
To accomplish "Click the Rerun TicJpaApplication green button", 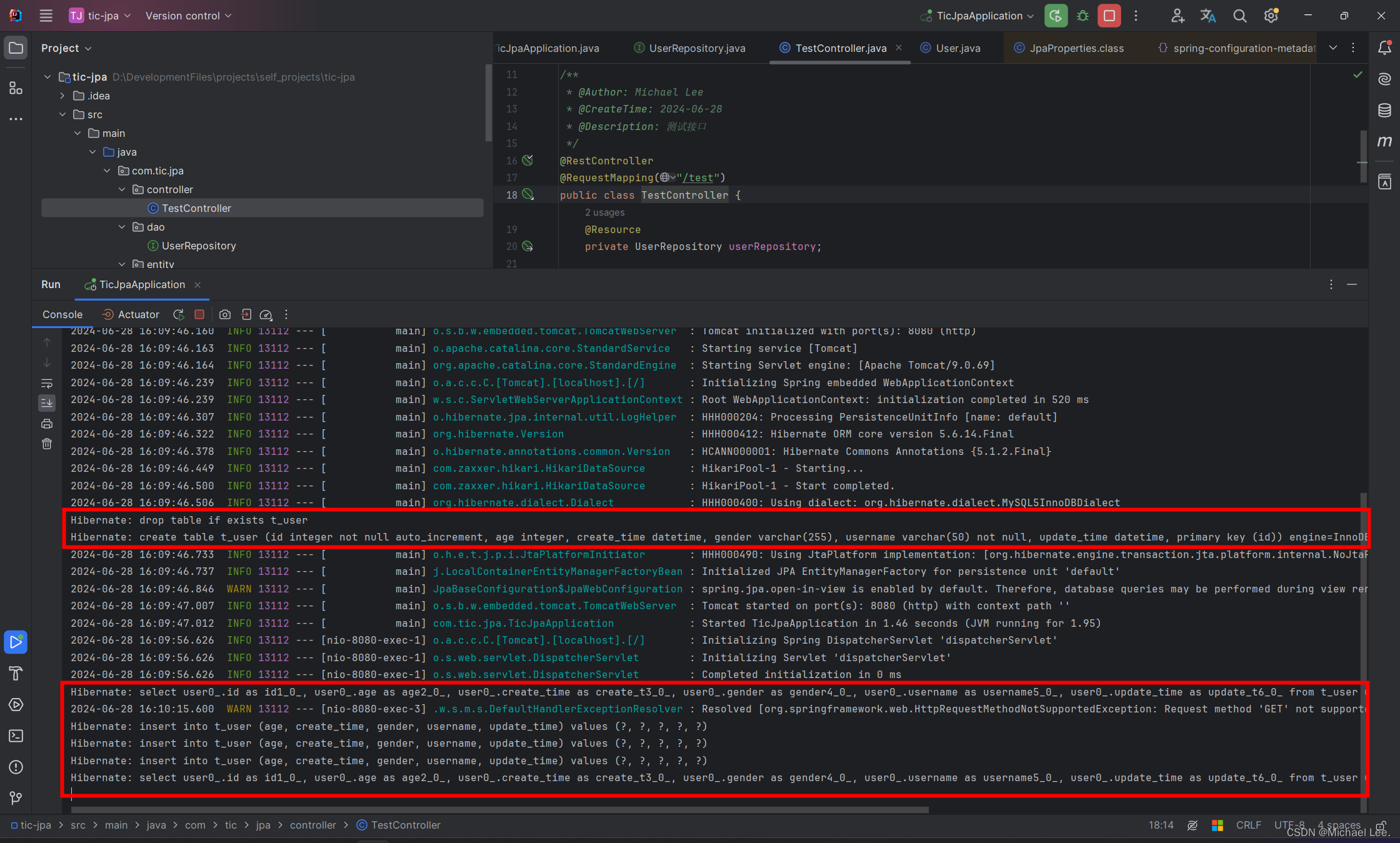I will click(x=1056, y=16).
